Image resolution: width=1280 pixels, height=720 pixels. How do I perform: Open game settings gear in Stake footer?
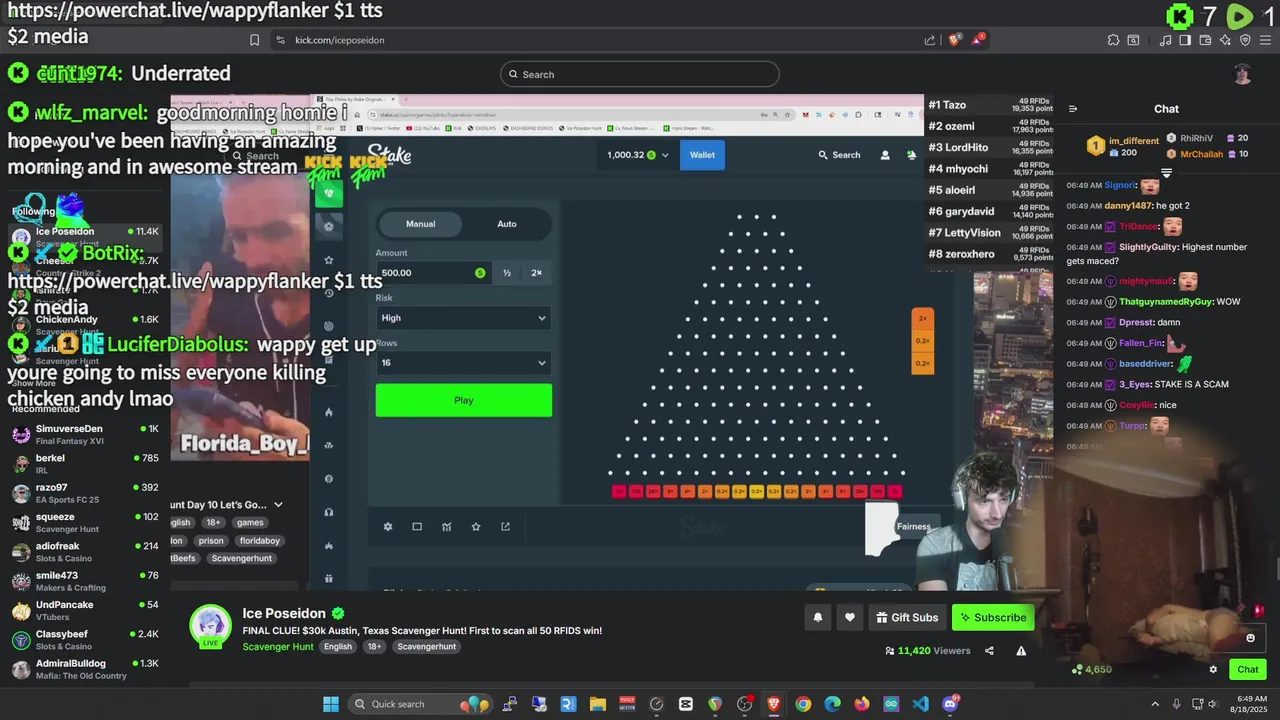pyautogui.click(x=388, y=527)
